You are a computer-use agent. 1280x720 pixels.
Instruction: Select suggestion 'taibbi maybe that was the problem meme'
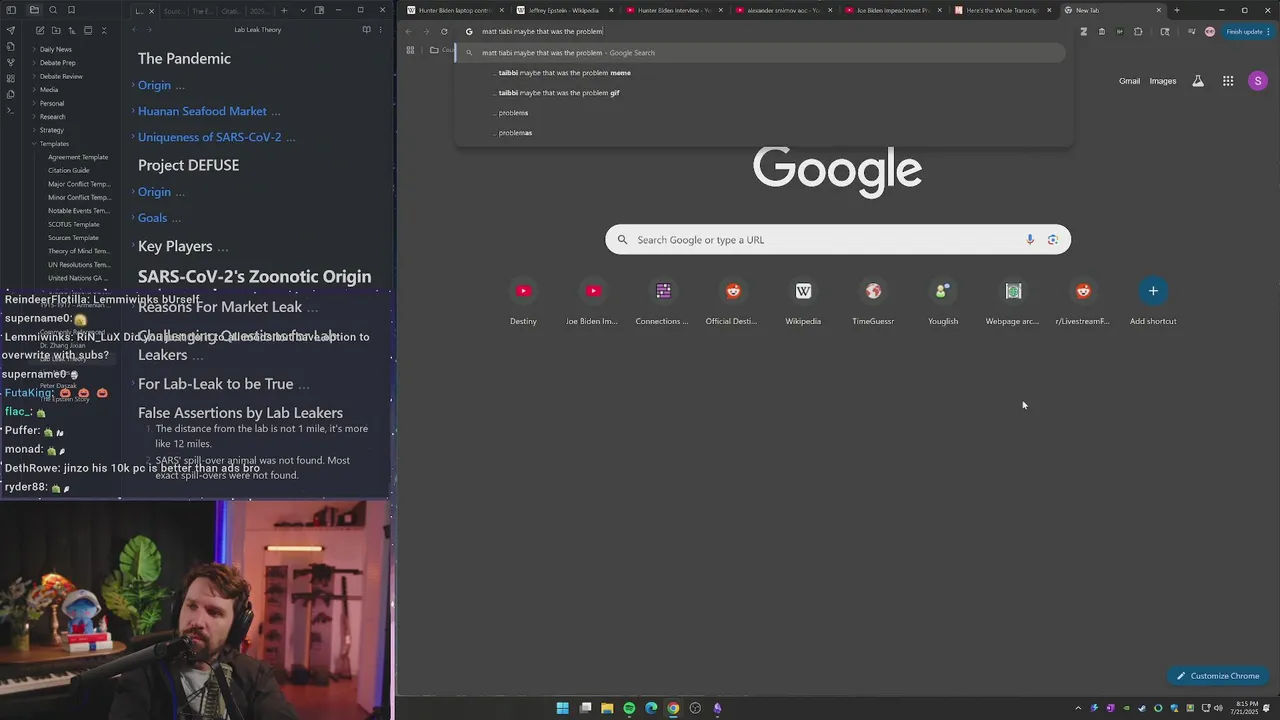[x=762, y=73]
